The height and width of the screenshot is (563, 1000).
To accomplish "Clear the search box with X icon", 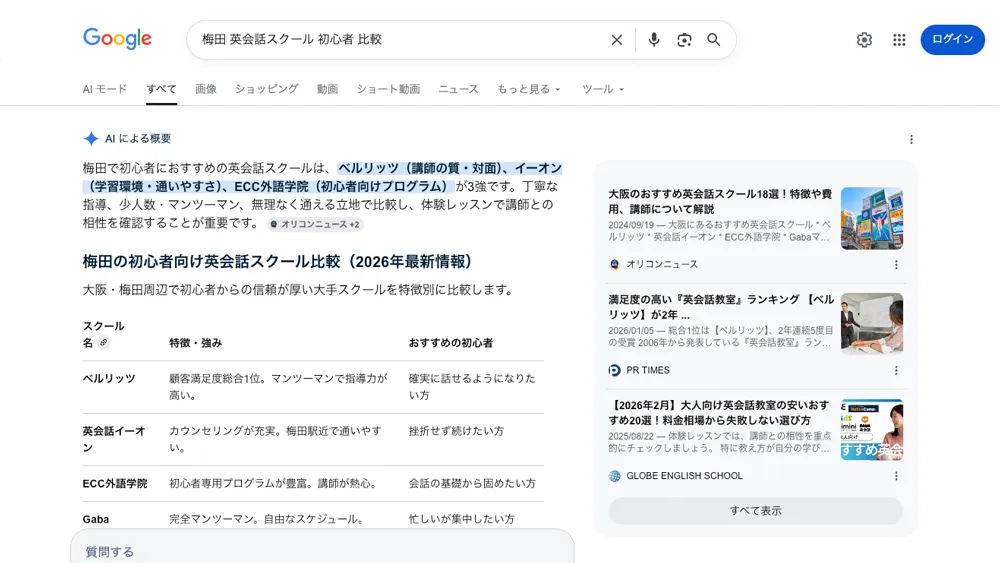I will point(616,40).
